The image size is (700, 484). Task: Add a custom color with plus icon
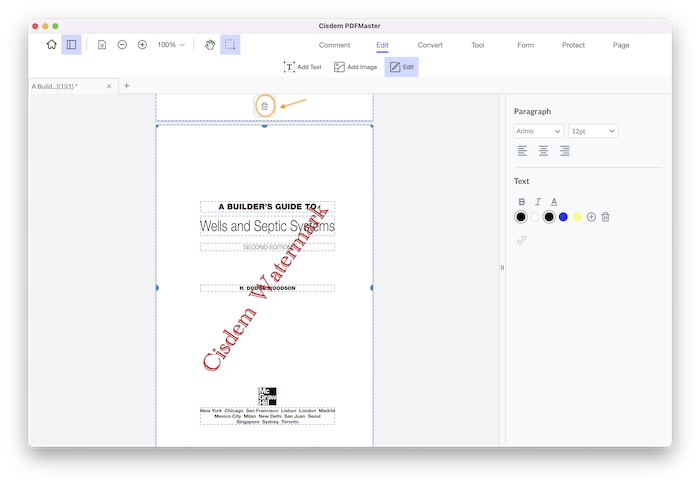[591, 217]
